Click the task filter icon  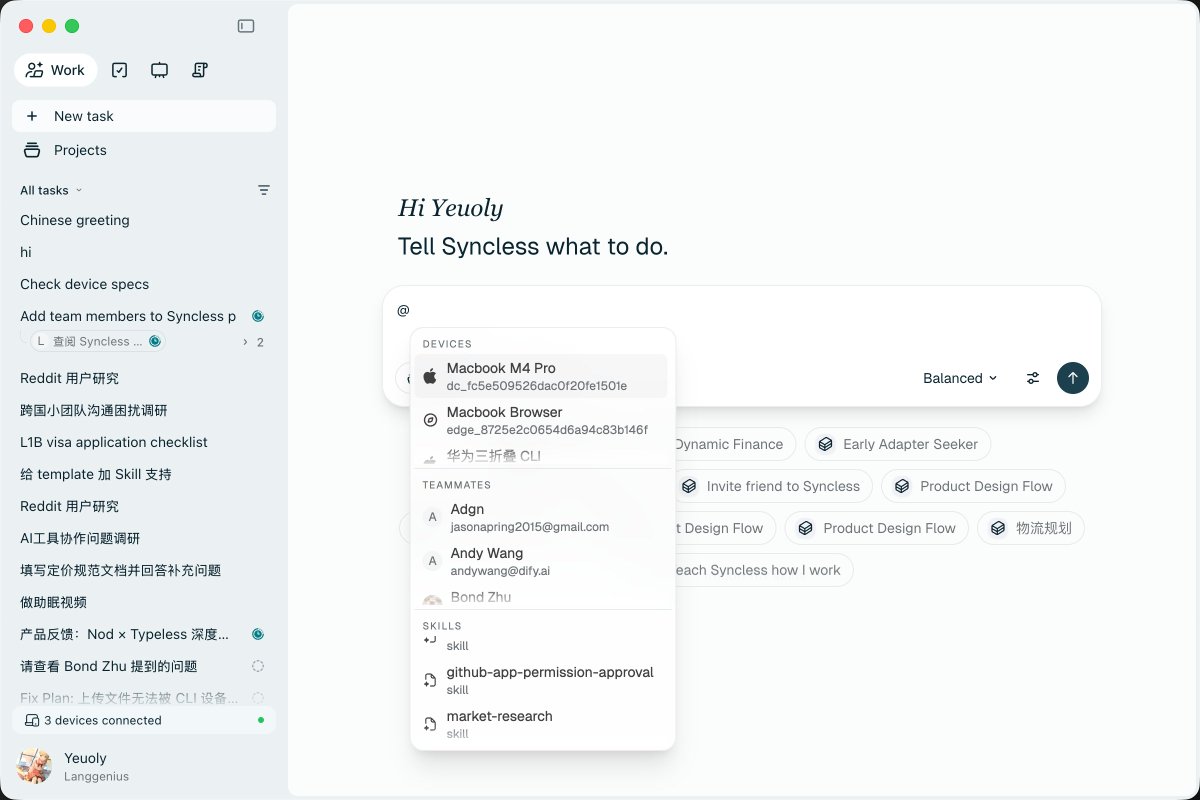[x=264, y=190]
